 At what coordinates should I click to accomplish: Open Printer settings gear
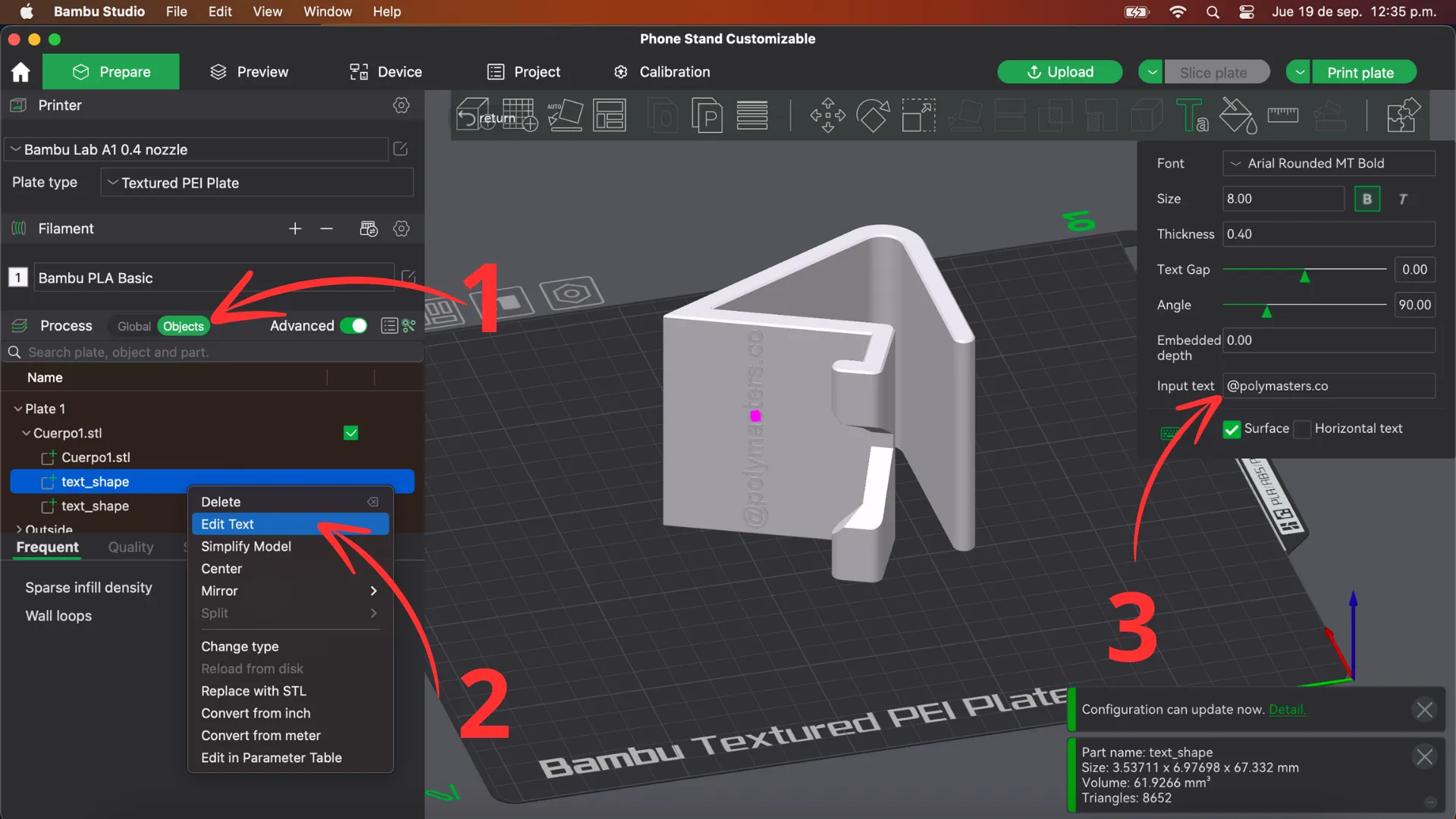[x=401, y=105]
